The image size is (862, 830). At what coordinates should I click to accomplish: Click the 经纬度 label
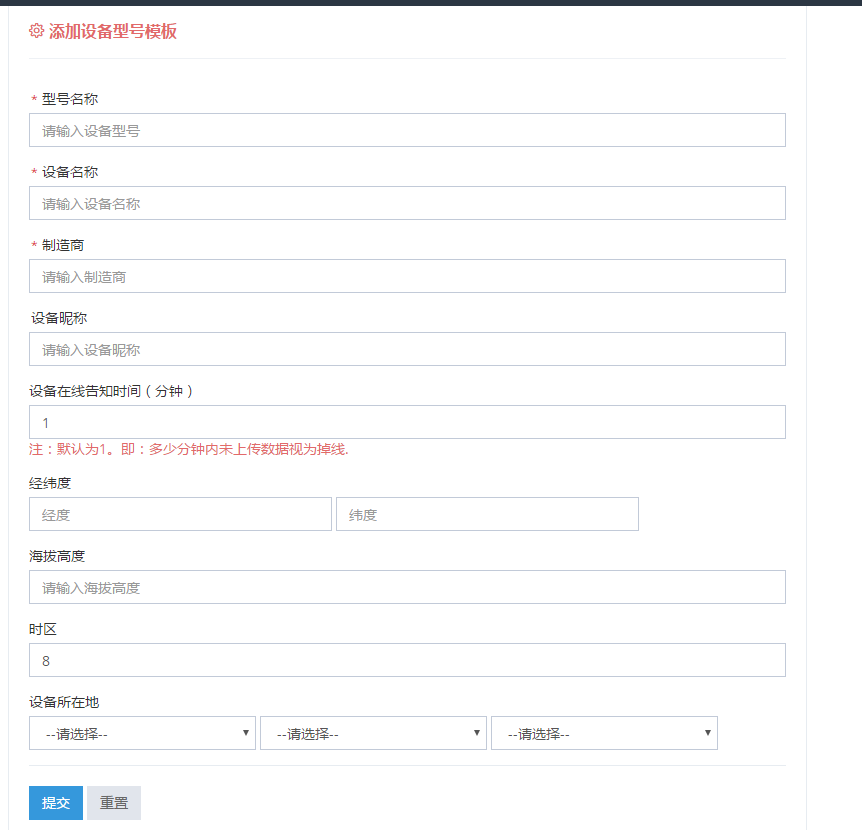(50, 483)
